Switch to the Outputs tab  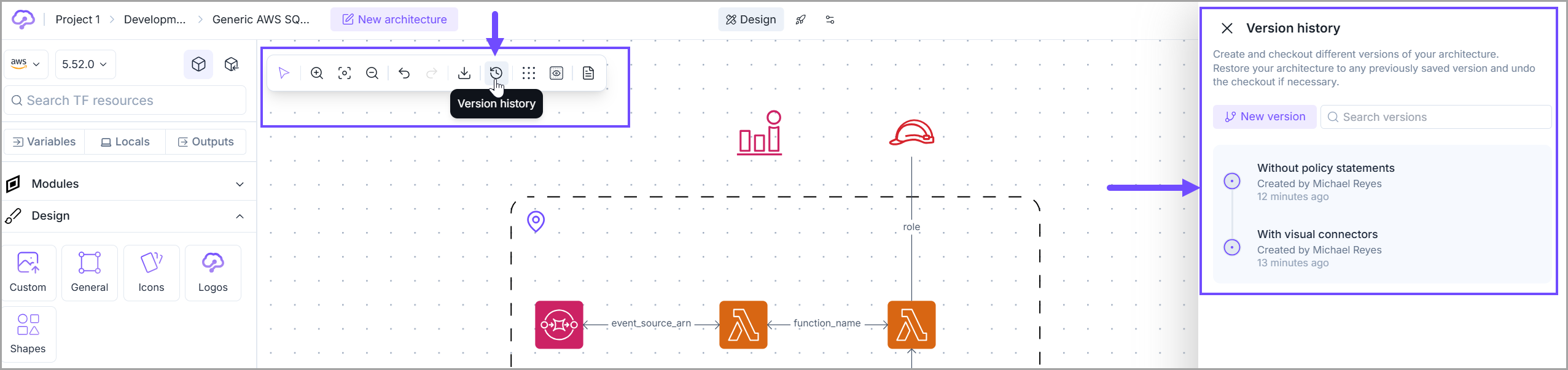point(206,142)
